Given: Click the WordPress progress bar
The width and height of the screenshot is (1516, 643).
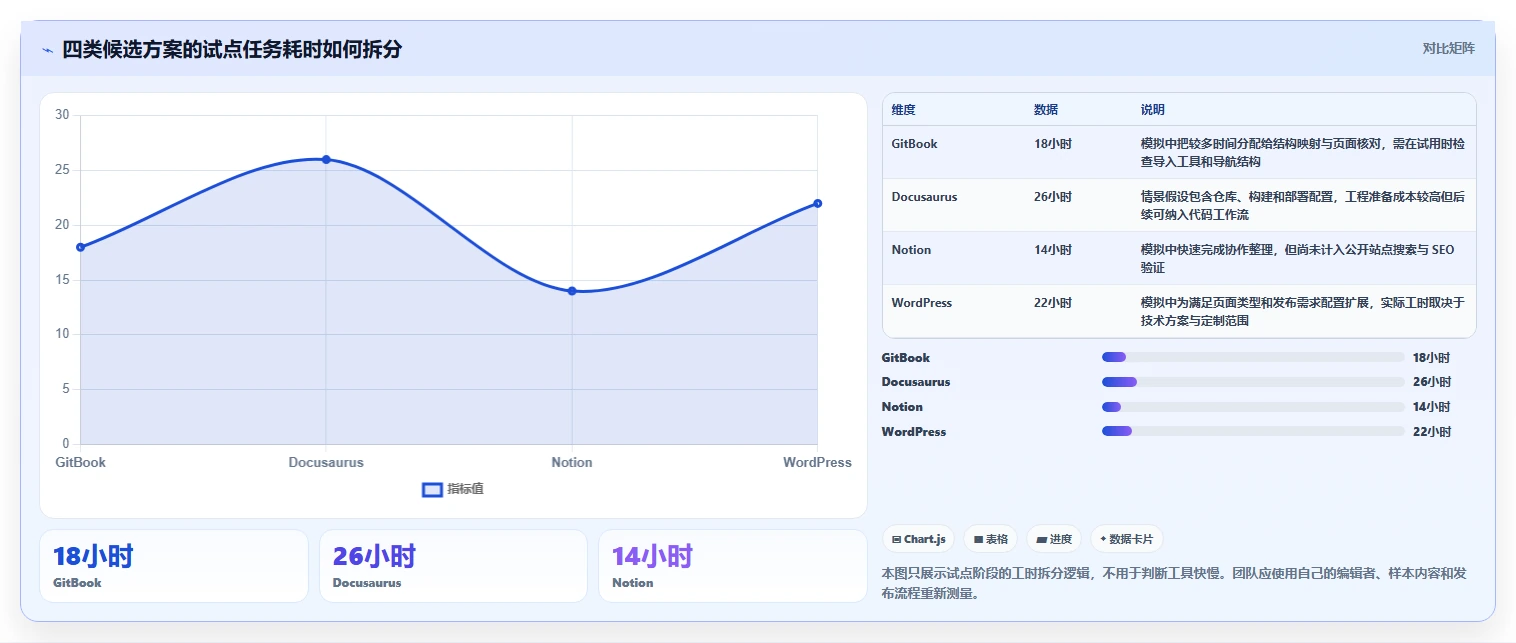Looking at the screenshot, I should coord(1253,431).
